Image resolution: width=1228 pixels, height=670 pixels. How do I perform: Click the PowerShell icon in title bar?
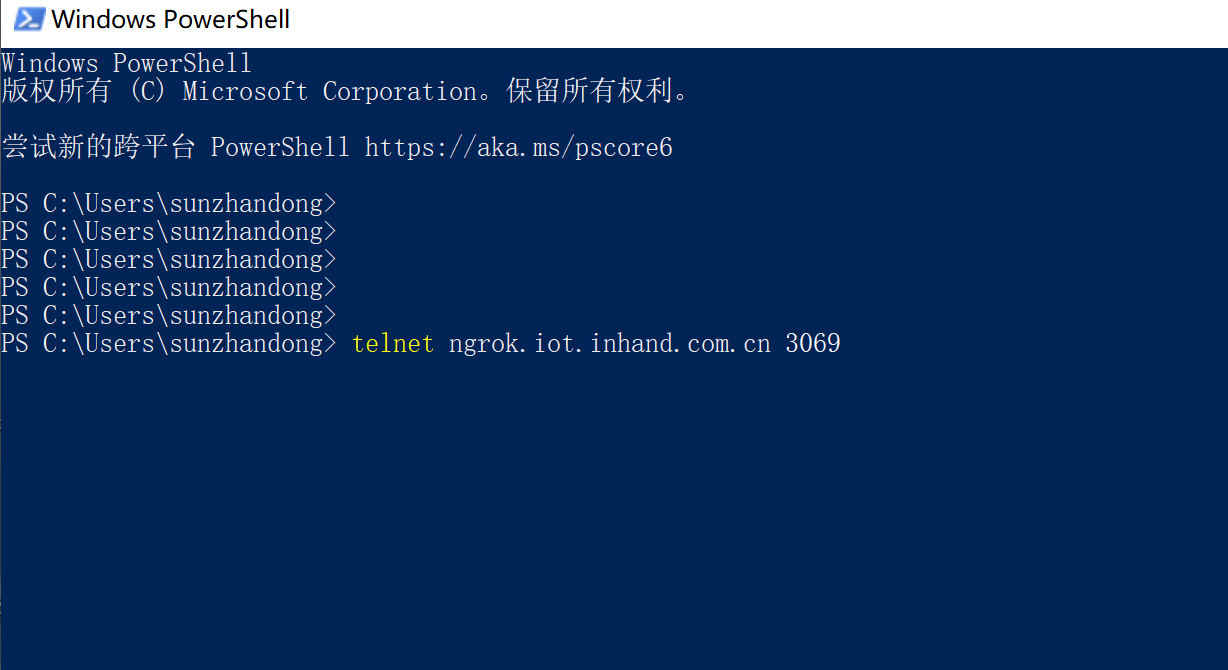[28, 19]
